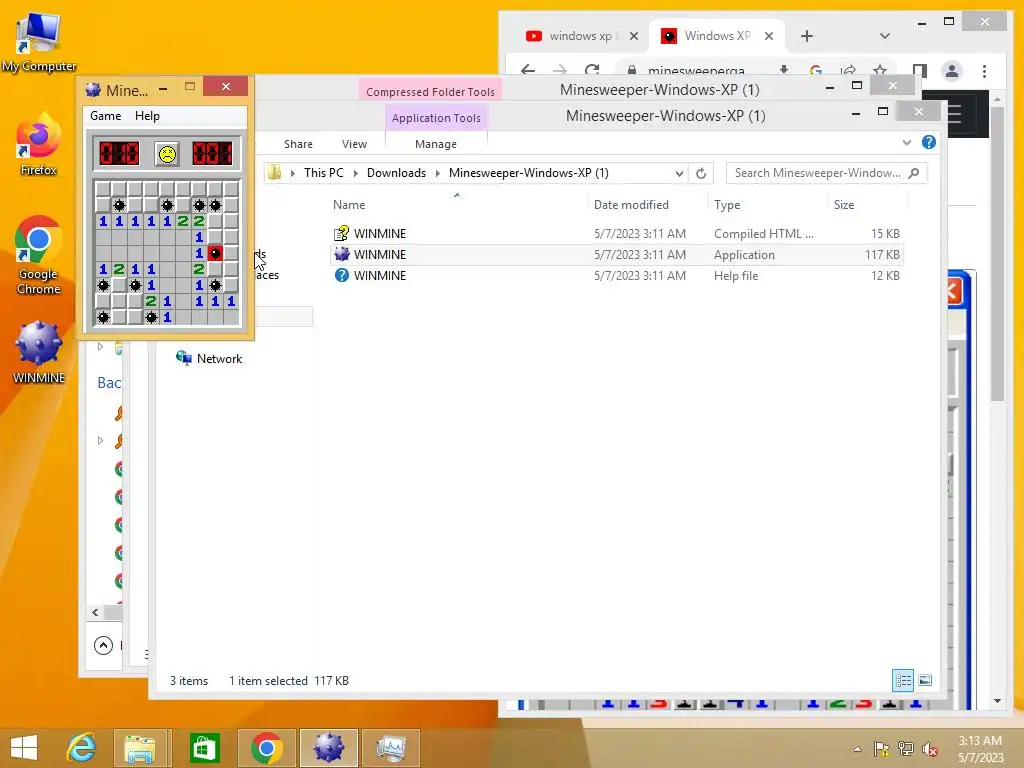The height and width of the screenshot is (768, 1024).
Task: Open the View ribbon tab
Action: (x=354, y=144)
